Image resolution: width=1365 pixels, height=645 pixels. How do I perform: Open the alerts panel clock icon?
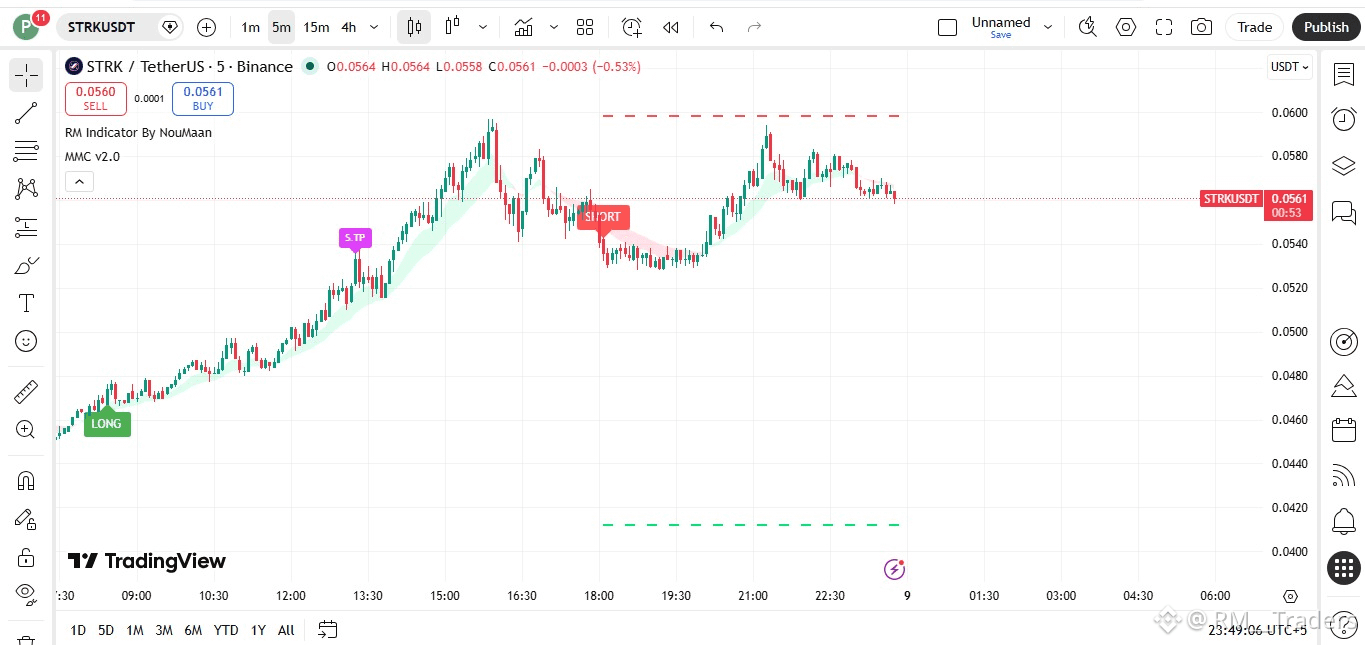(1344, 119)
